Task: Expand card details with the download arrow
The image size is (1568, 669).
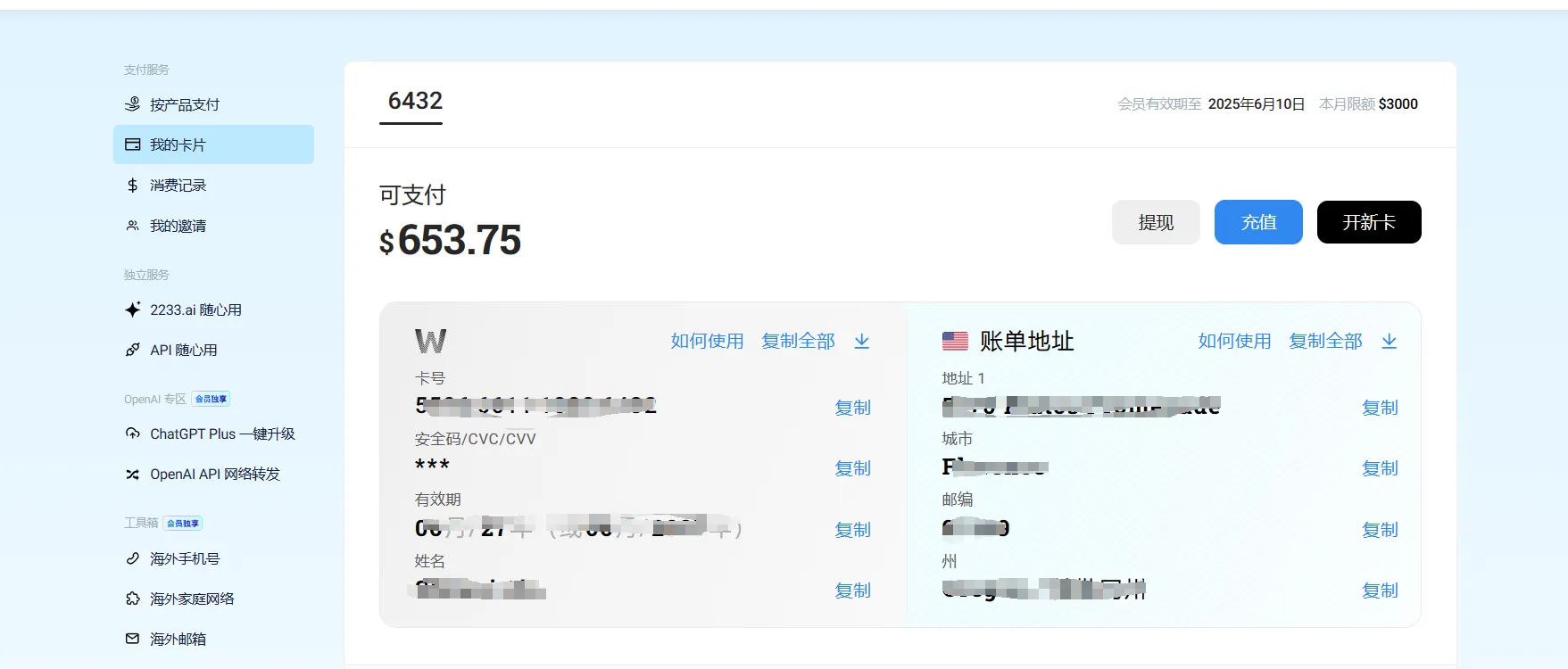Action: click(861, 341)
